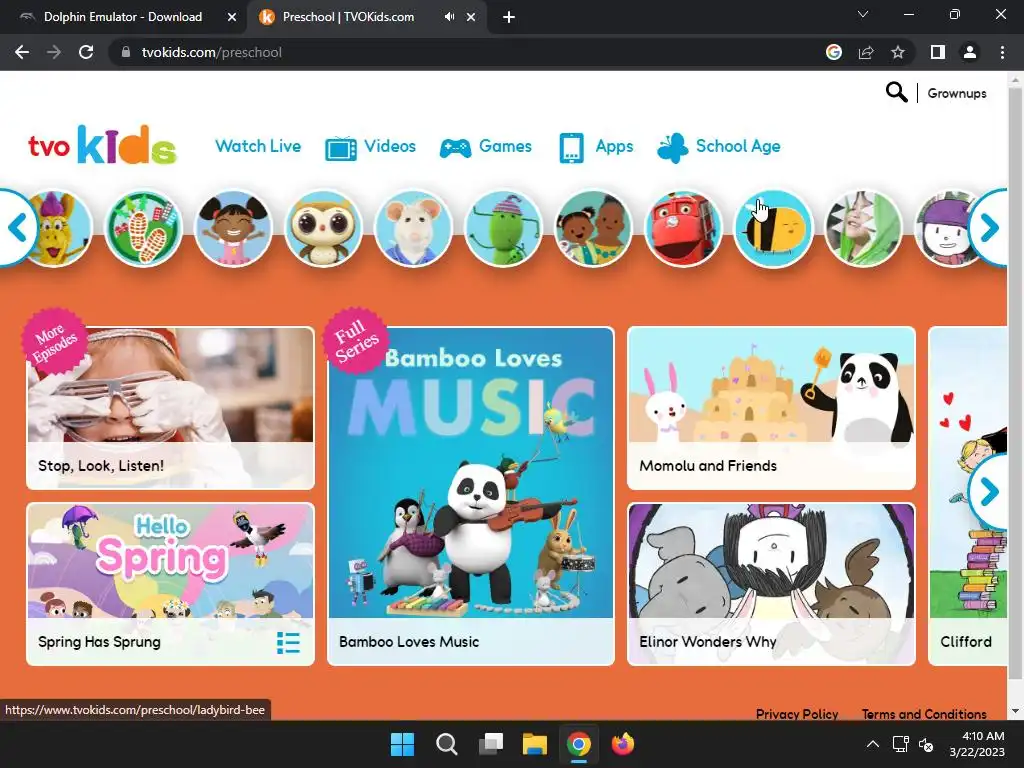Switch to Dolphin Emulator - Download tab
1024x768 pixels.
coord(123,17)
